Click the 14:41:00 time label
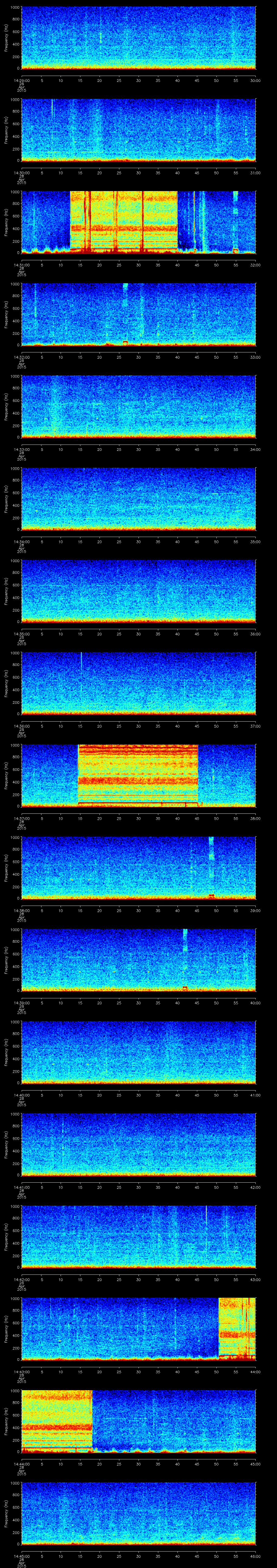This screenshot has height=1568, width=277. tap(21, 1187)
